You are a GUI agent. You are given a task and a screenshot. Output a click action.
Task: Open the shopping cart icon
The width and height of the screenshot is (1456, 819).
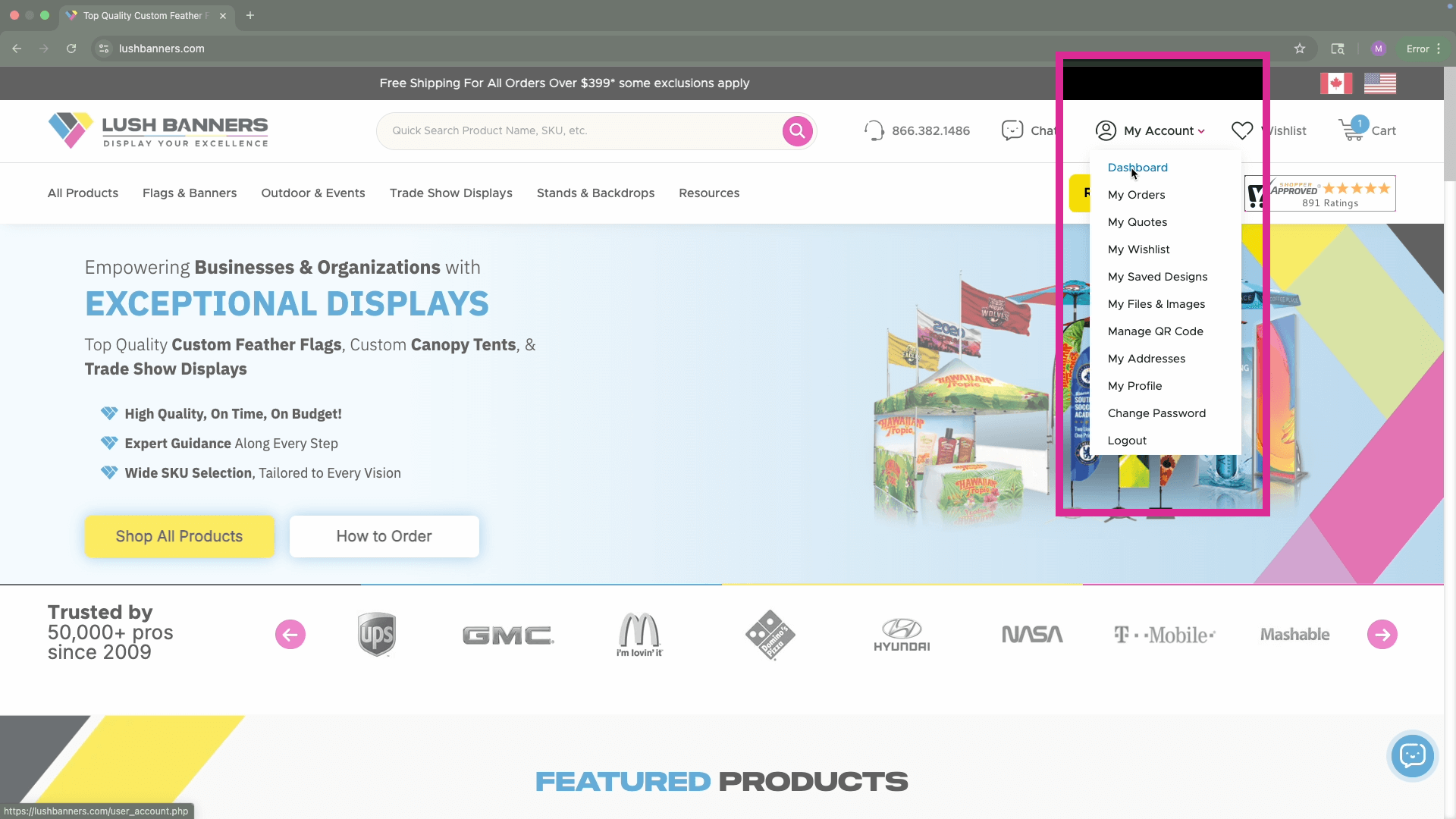click(x=1352, y=130)
